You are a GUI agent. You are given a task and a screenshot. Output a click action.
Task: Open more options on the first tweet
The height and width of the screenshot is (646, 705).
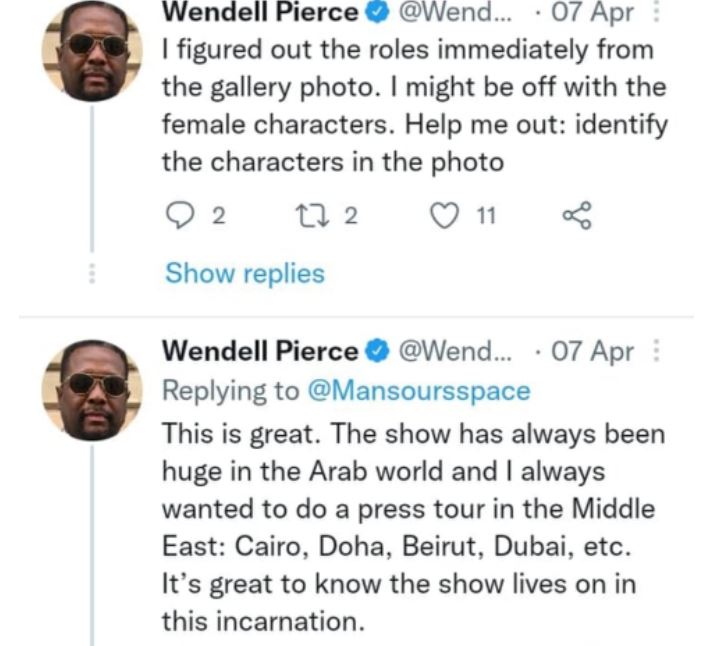coord(657,14)
